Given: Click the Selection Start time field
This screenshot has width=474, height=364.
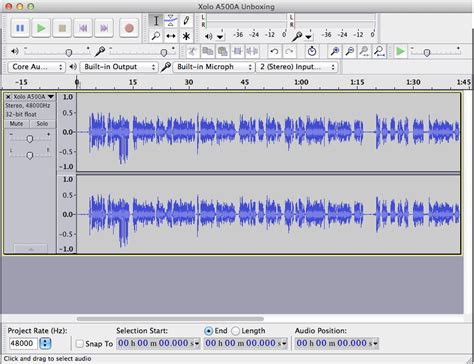Looking at the screenshot, I should coord(158,343).
